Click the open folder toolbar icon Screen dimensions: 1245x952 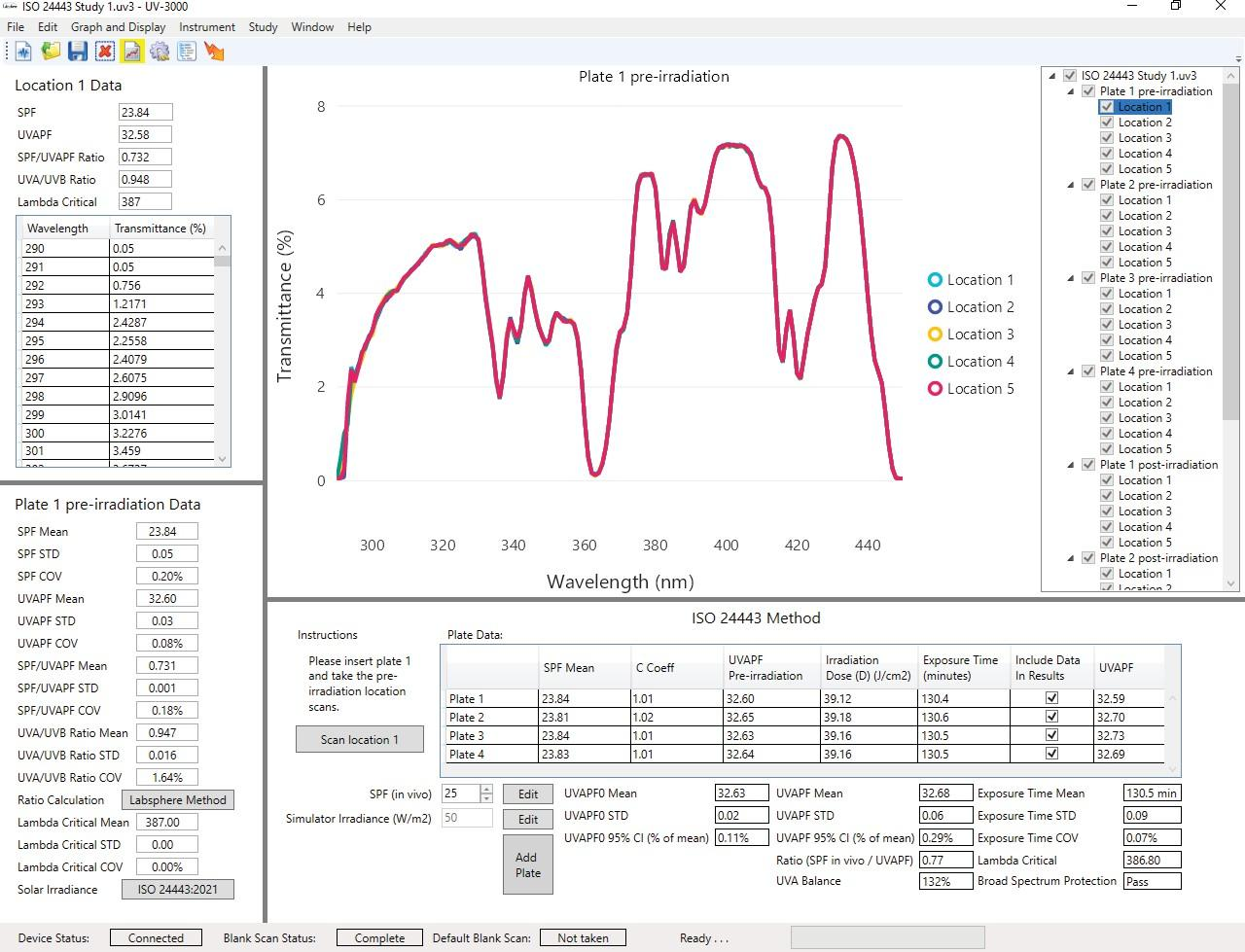point(51,52)
